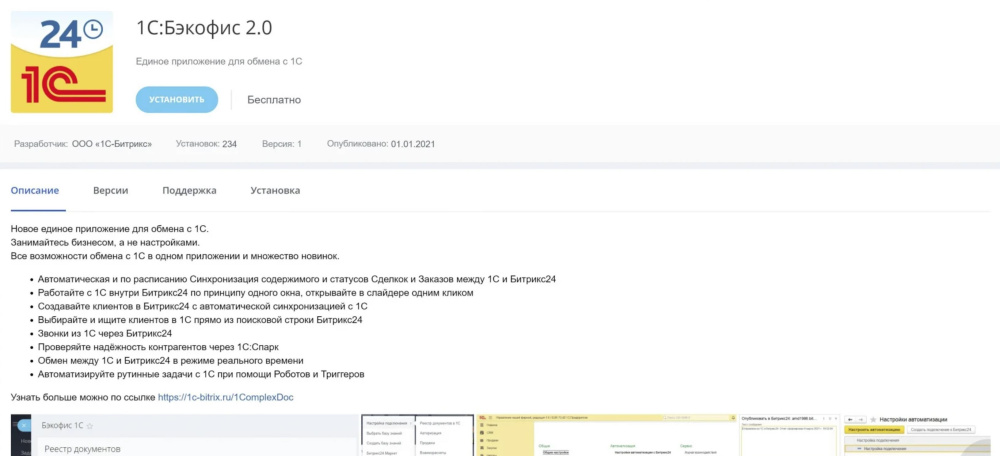Click the Бесплатно price label
This screenshot has height=456, width=1000.
pyautogui.click(x=274, y=100)
